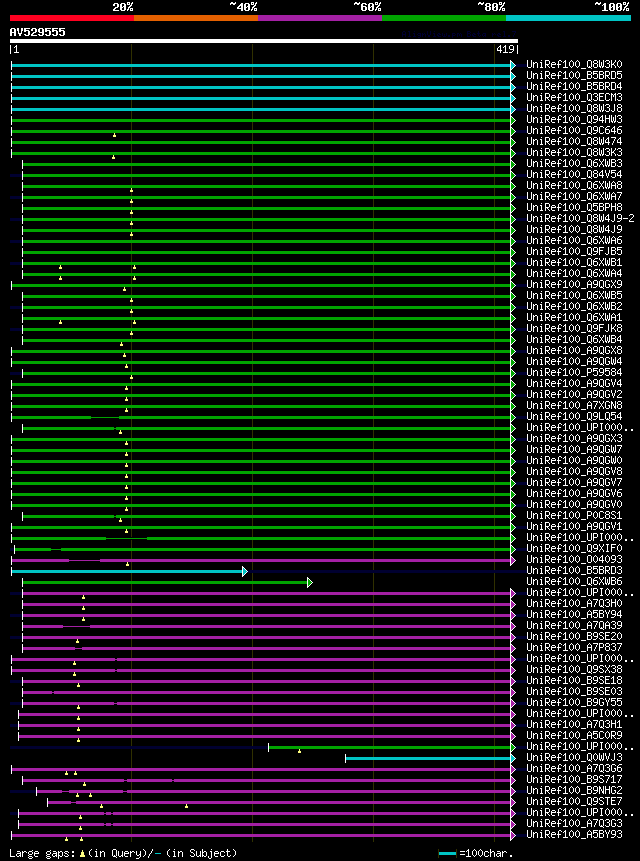Open hit UniRef100_Q8W3J8
This screenshot has height=861, width=640.
(x=574, y=109)
